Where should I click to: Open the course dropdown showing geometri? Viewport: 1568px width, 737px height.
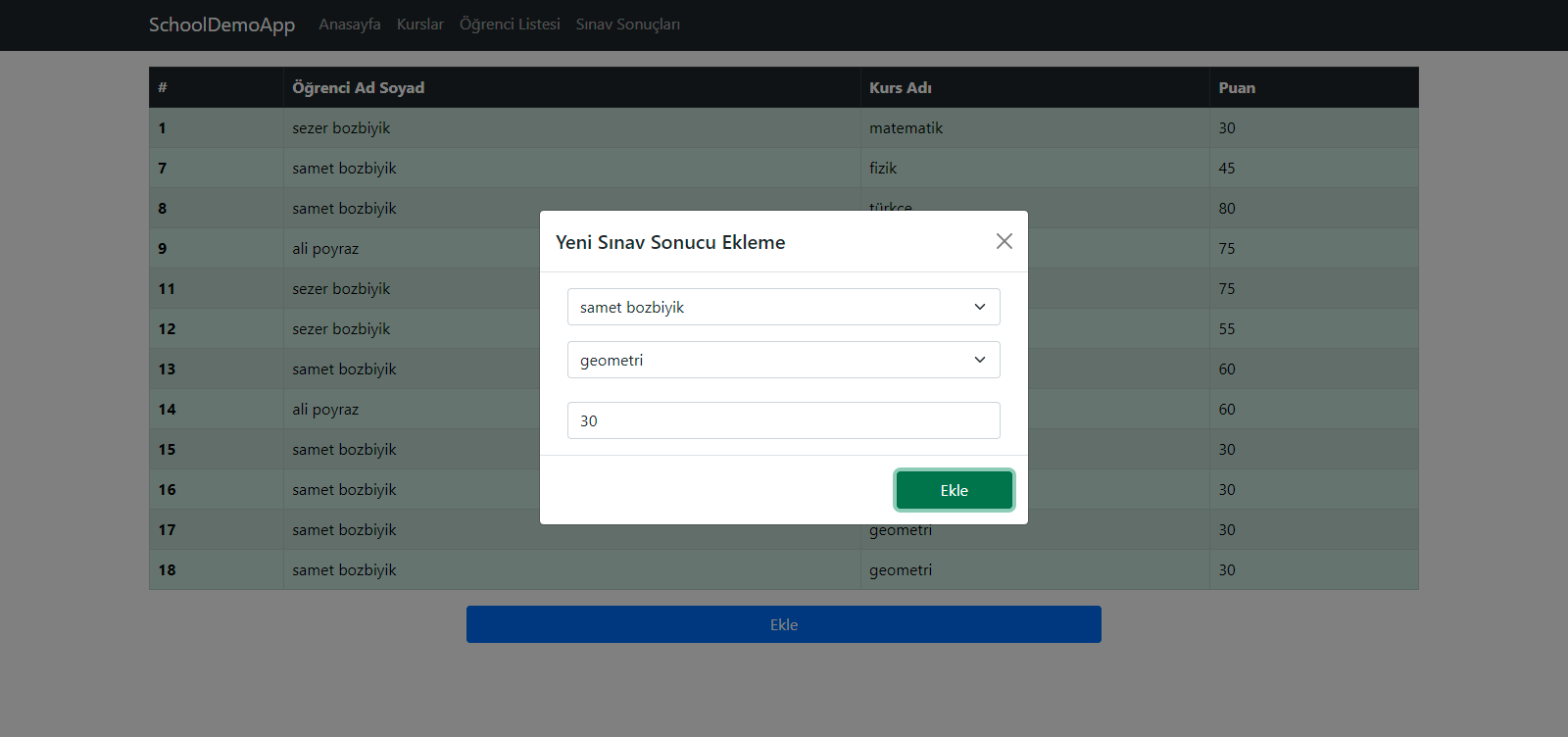click(784, 360)
